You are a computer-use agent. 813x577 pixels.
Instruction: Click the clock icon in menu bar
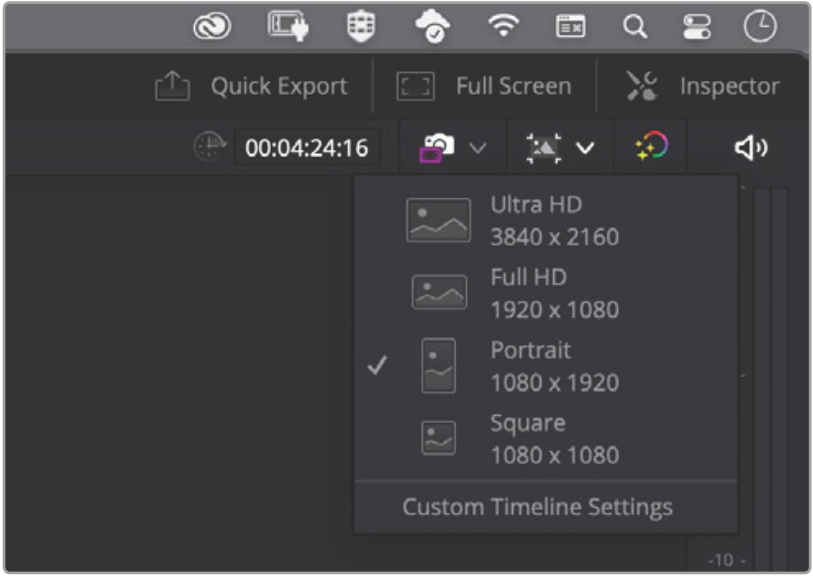(760, 27)
